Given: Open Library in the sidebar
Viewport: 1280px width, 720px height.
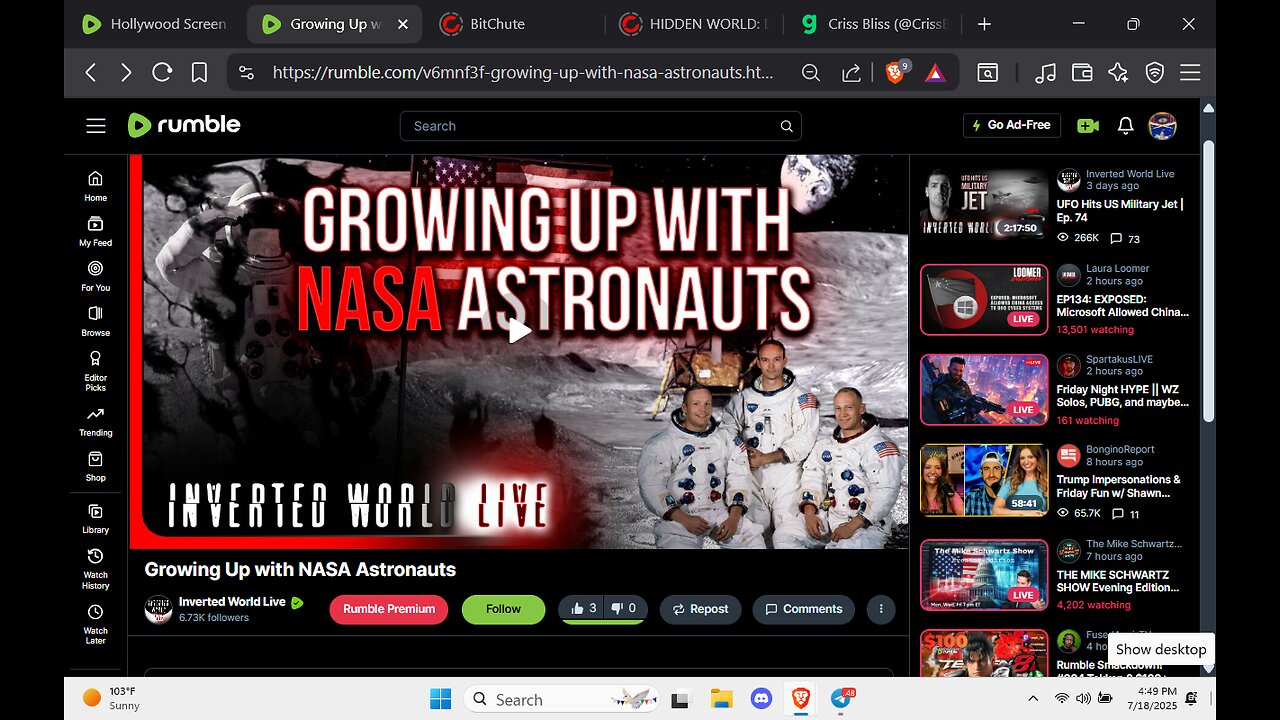Looking at the screenshot, I should (x=95, y=517).
